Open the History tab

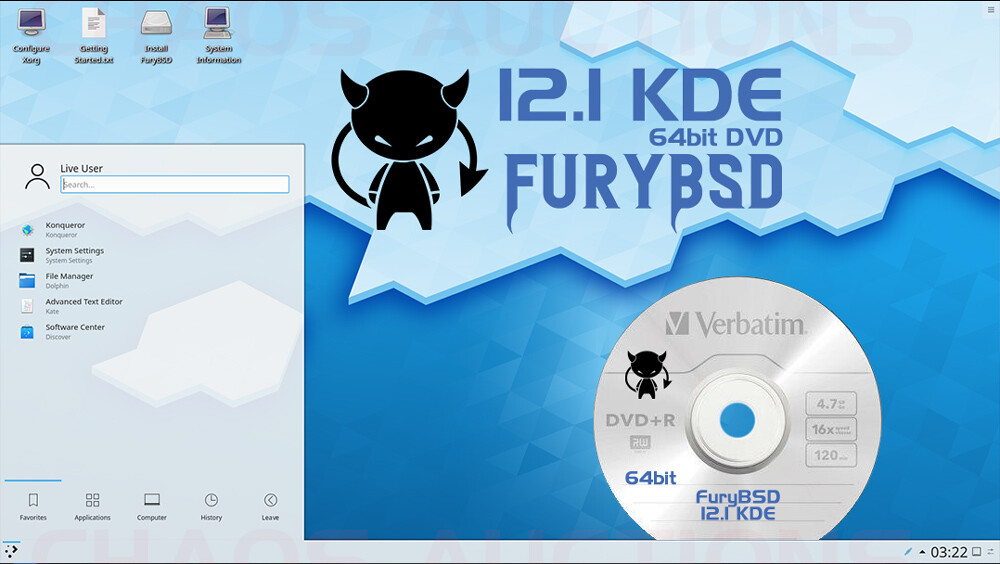(x=211, y=507)
